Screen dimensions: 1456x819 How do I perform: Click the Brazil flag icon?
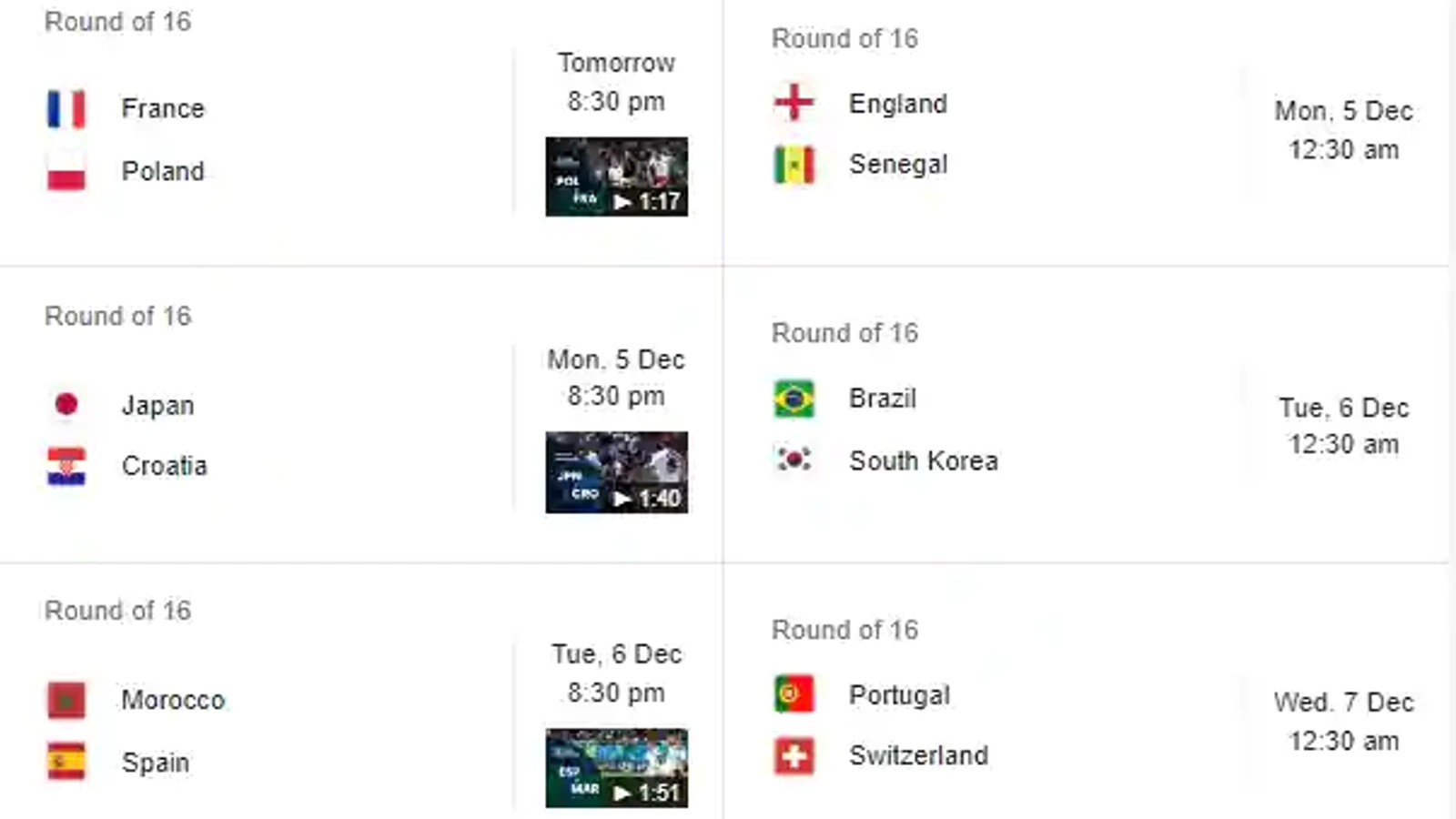794,399
